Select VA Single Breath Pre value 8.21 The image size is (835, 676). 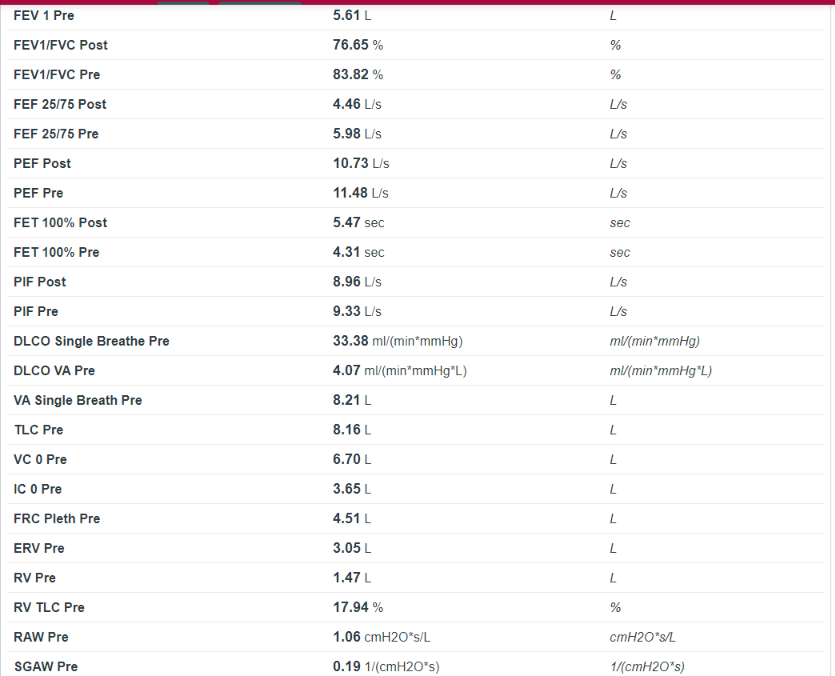coord(347,400)
